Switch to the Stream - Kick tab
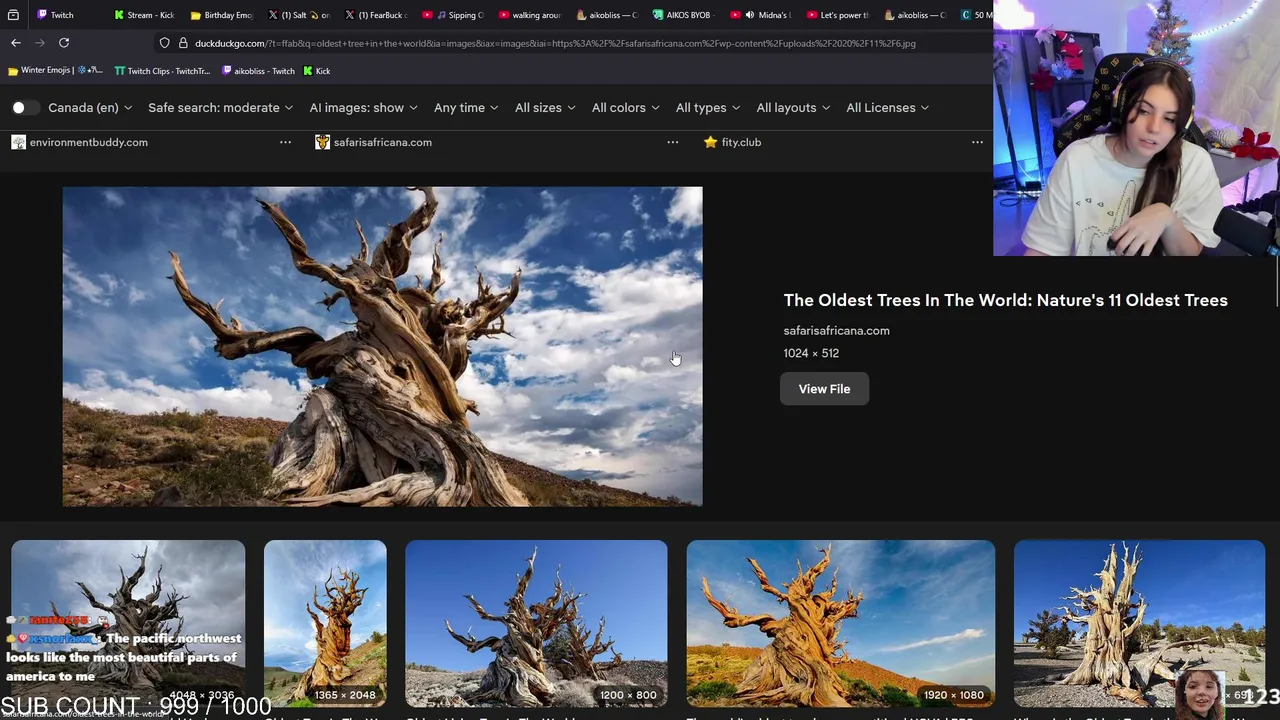 point(144,15)
